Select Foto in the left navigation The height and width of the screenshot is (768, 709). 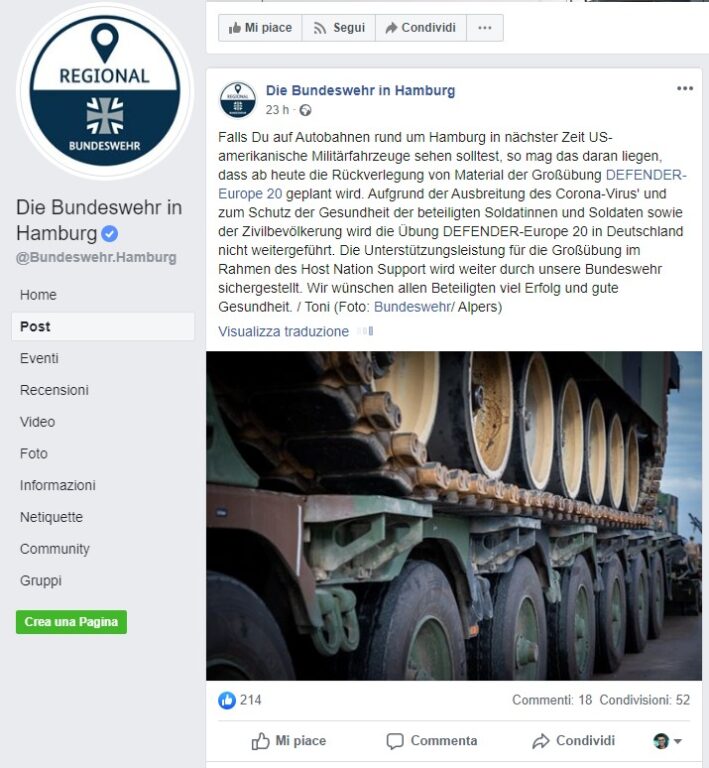click(x=34, y=454)
